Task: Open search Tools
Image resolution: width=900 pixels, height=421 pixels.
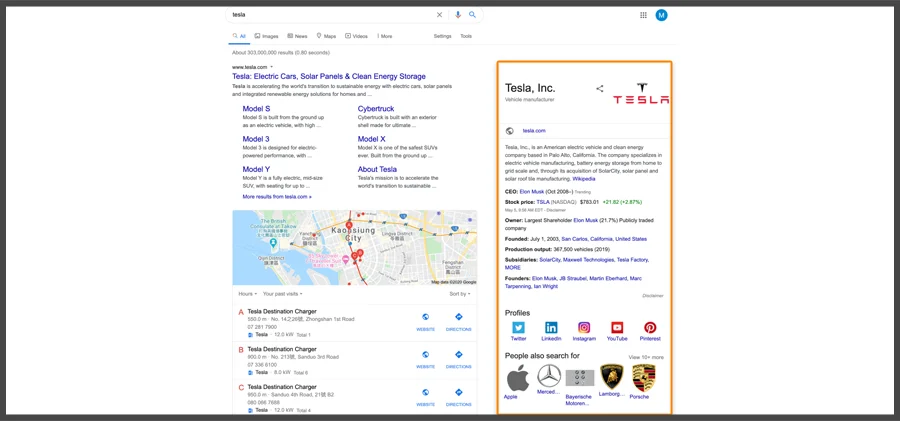Action: point(466,36)
